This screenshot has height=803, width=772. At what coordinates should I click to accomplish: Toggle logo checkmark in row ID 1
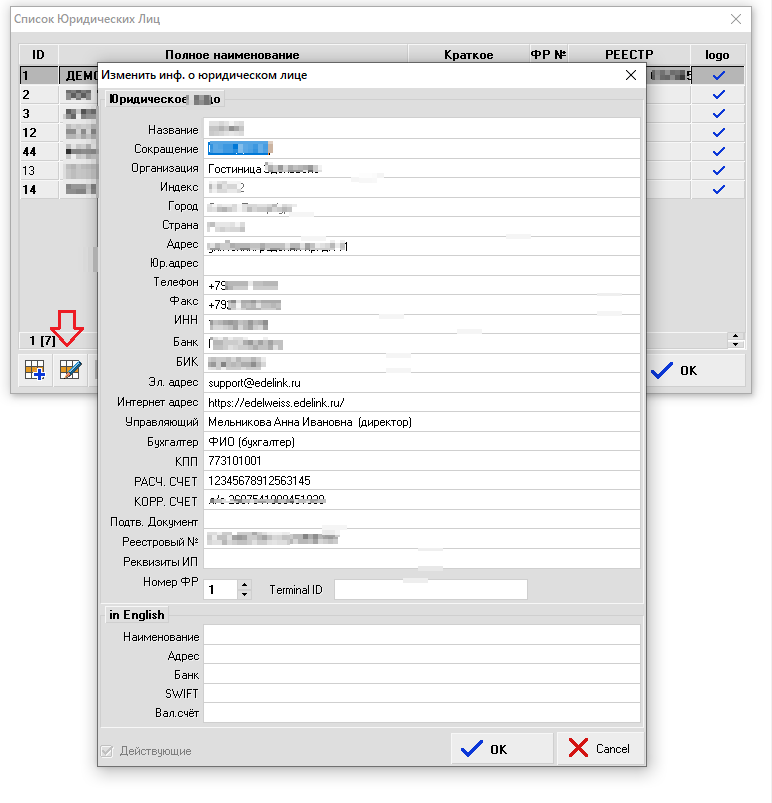(718, 76)
